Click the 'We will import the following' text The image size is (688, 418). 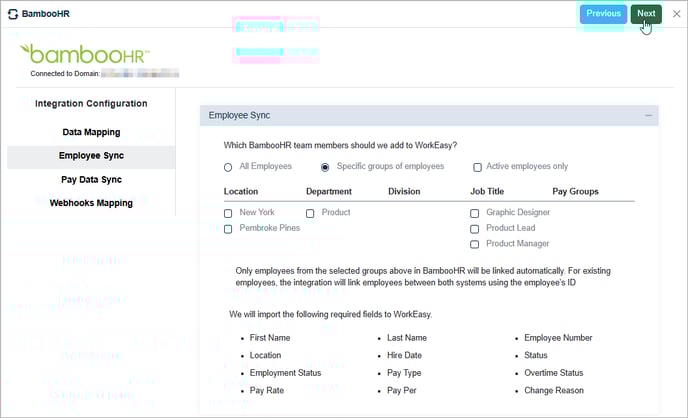pyautogui.click(x=330, y=314)
